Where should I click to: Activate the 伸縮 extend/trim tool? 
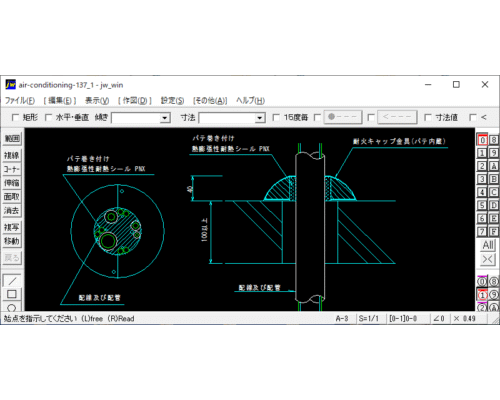click(12, 183)
